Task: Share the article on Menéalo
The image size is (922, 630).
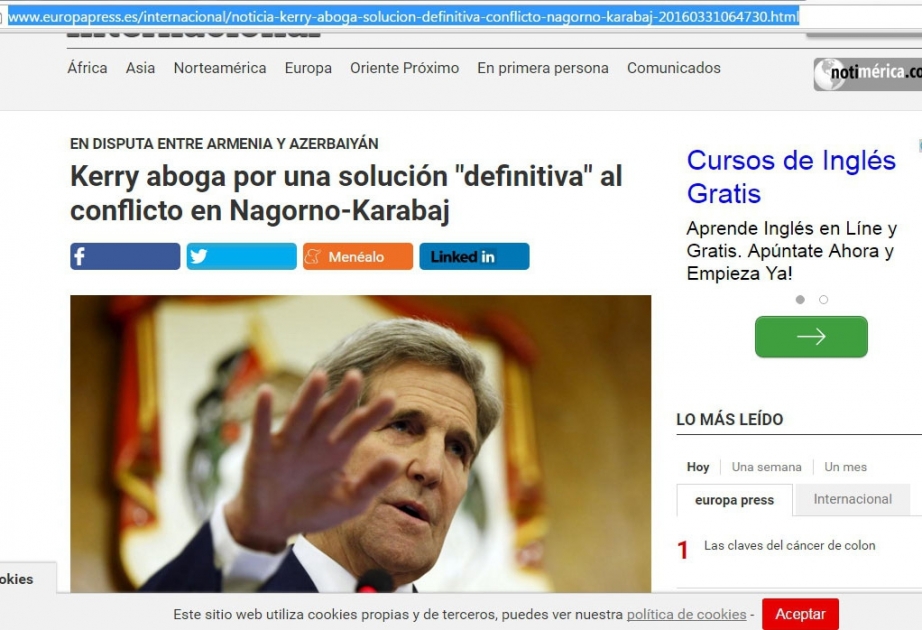Action: tap(358, 256)
